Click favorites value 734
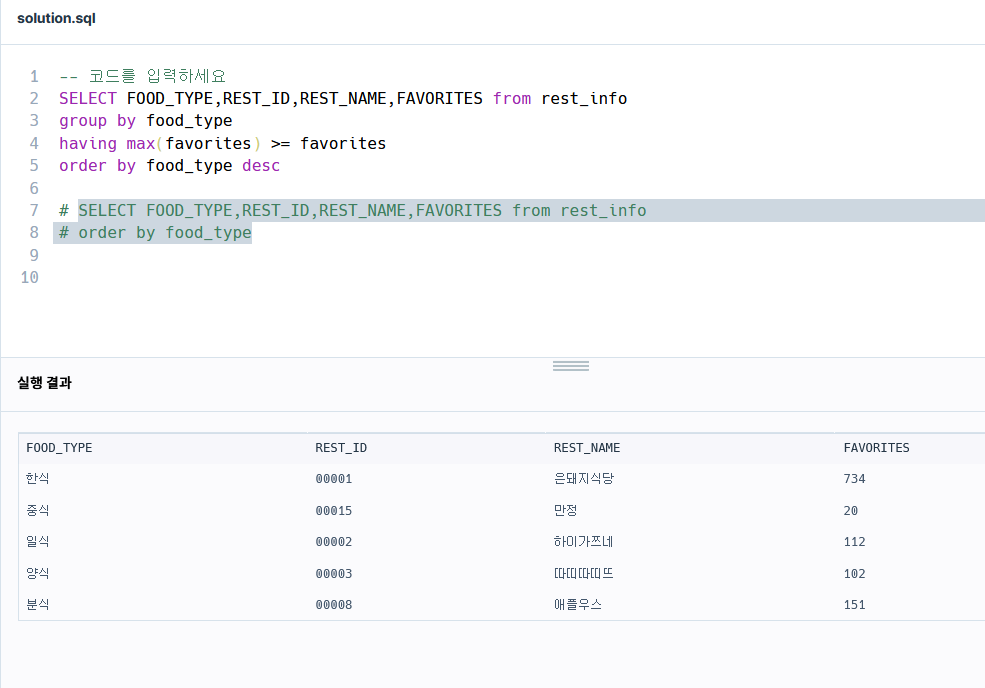985x688 pixels. click(854, 479)
